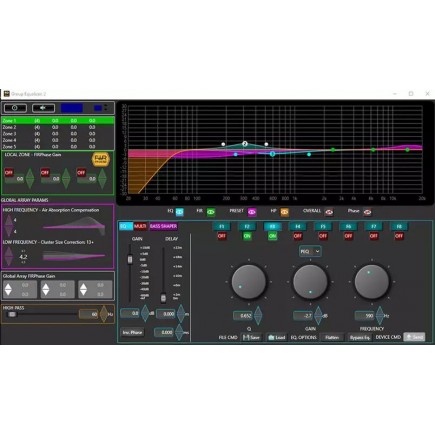Click the Q rotary knob

coord(249,282)
